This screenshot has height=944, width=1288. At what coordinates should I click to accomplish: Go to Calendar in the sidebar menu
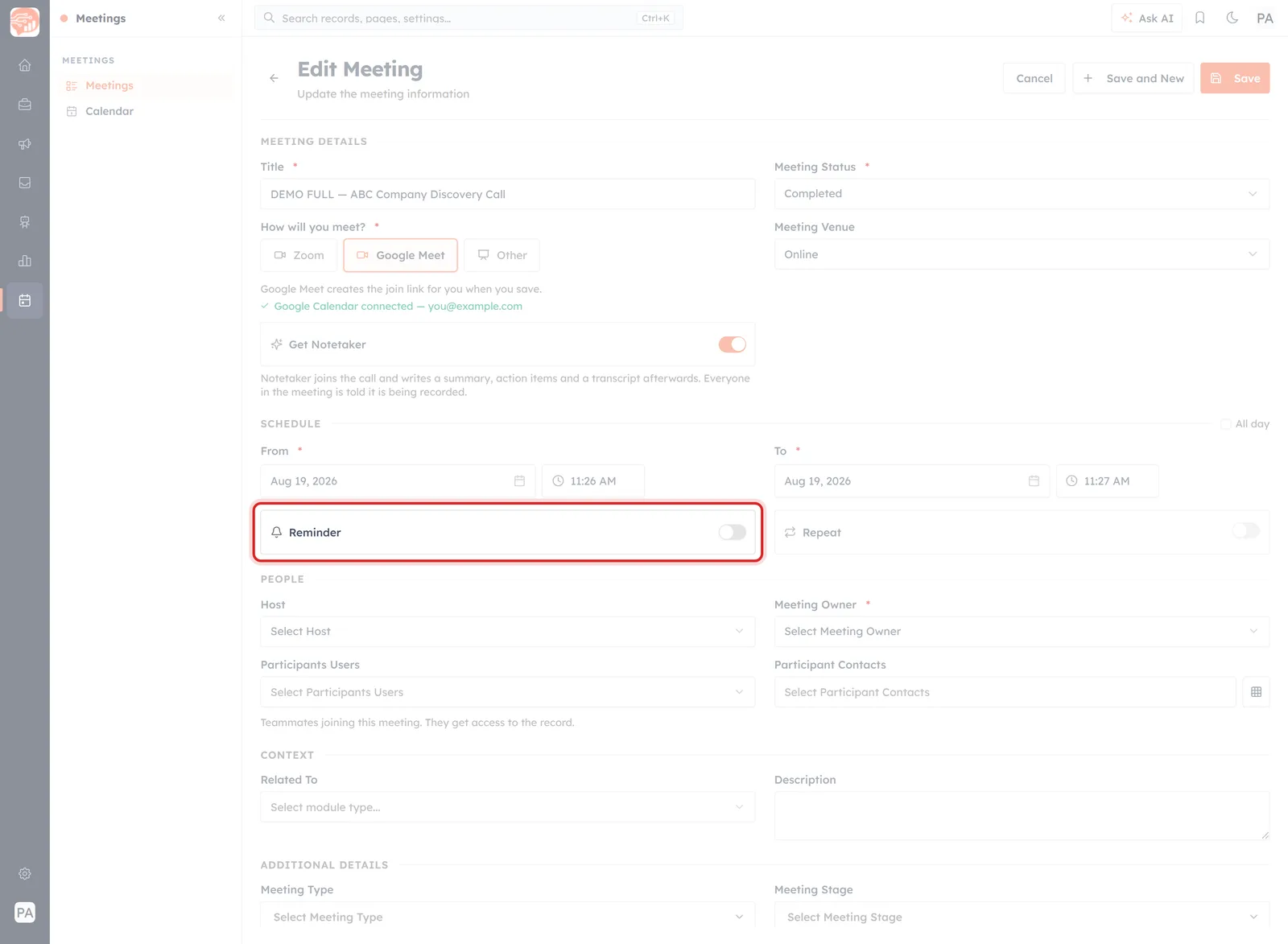(x=147, y=111)
